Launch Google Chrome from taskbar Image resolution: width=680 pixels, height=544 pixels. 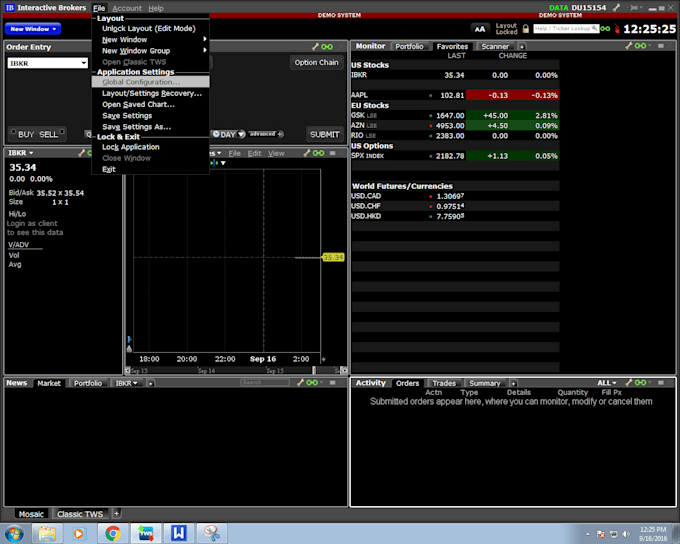pos(113,533)
